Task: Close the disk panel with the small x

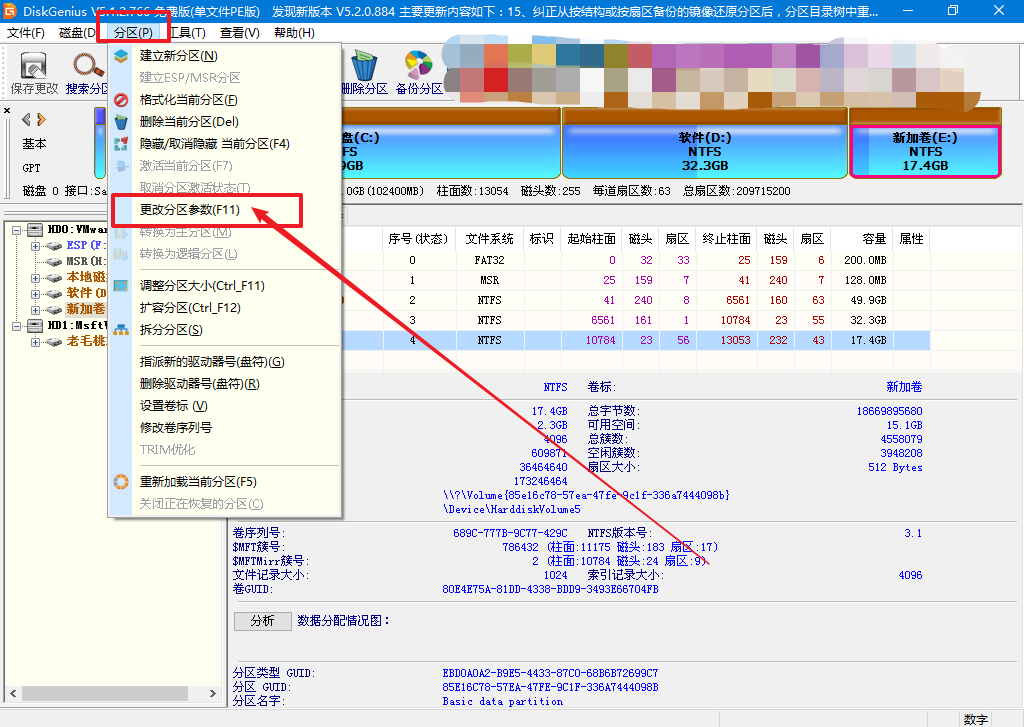Action: pos(7,110)
